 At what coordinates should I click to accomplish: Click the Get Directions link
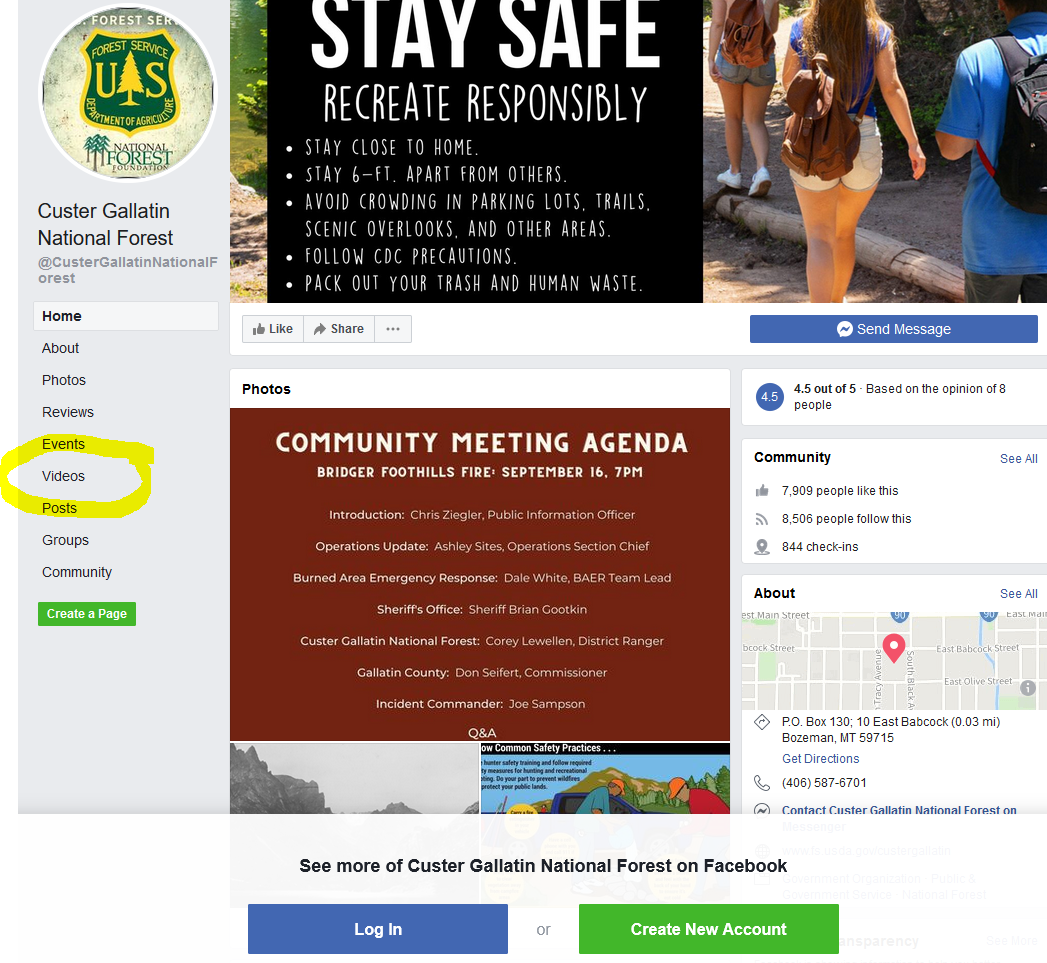click(820, 759)
